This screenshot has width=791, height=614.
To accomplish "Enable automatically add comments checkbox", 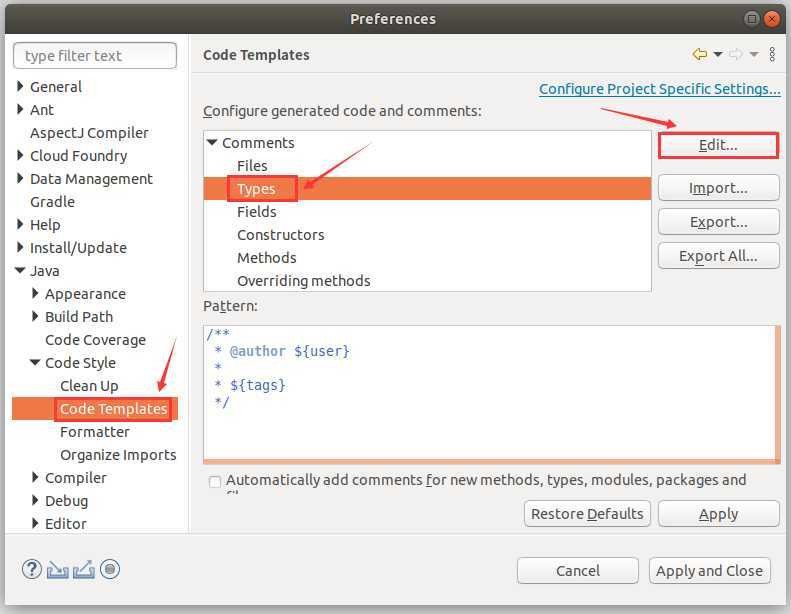I will coord(215,481).
